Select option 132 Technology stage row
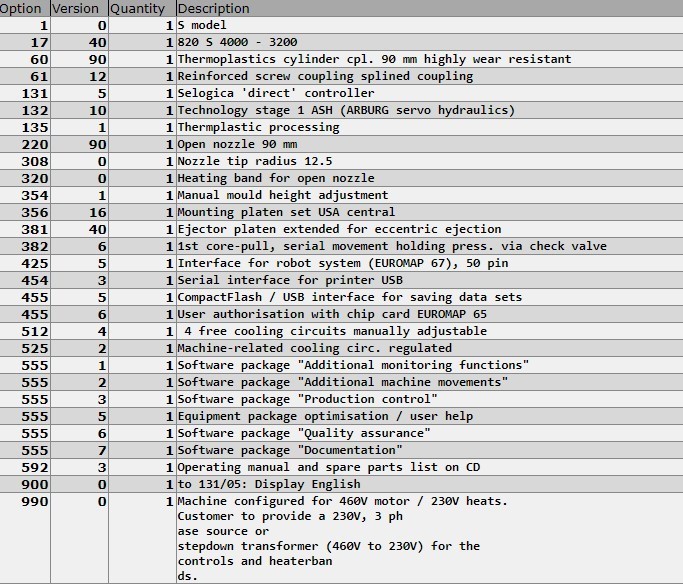The height and width of the screenshot is (584, 683). [x=342, y=110]
